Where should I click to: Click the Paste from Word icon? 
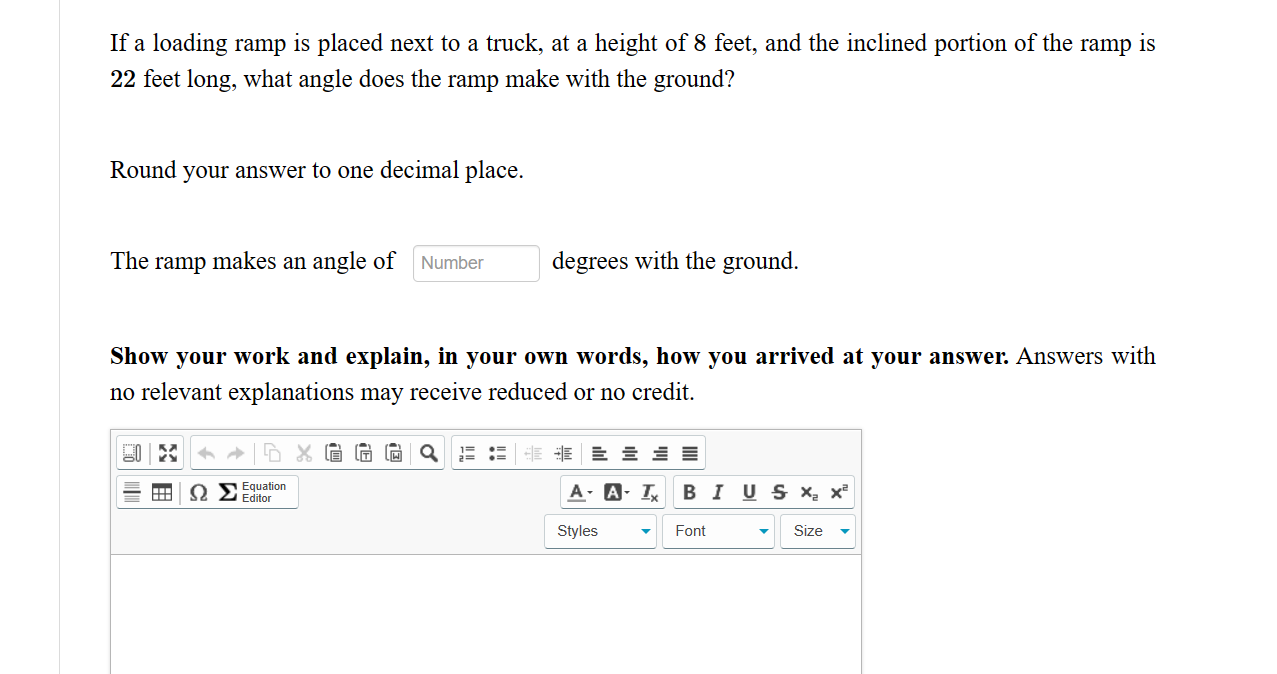click(394, 453)
